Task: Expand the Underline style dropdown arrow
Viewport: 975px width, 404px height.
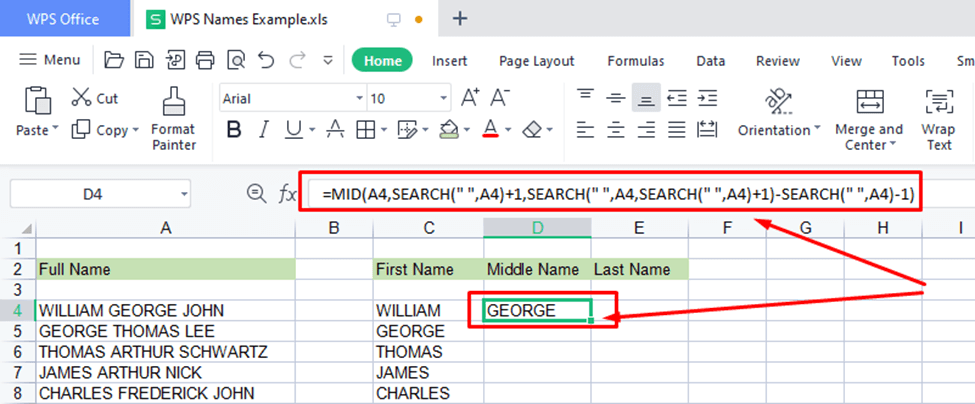Action: [x=312, y=130]
